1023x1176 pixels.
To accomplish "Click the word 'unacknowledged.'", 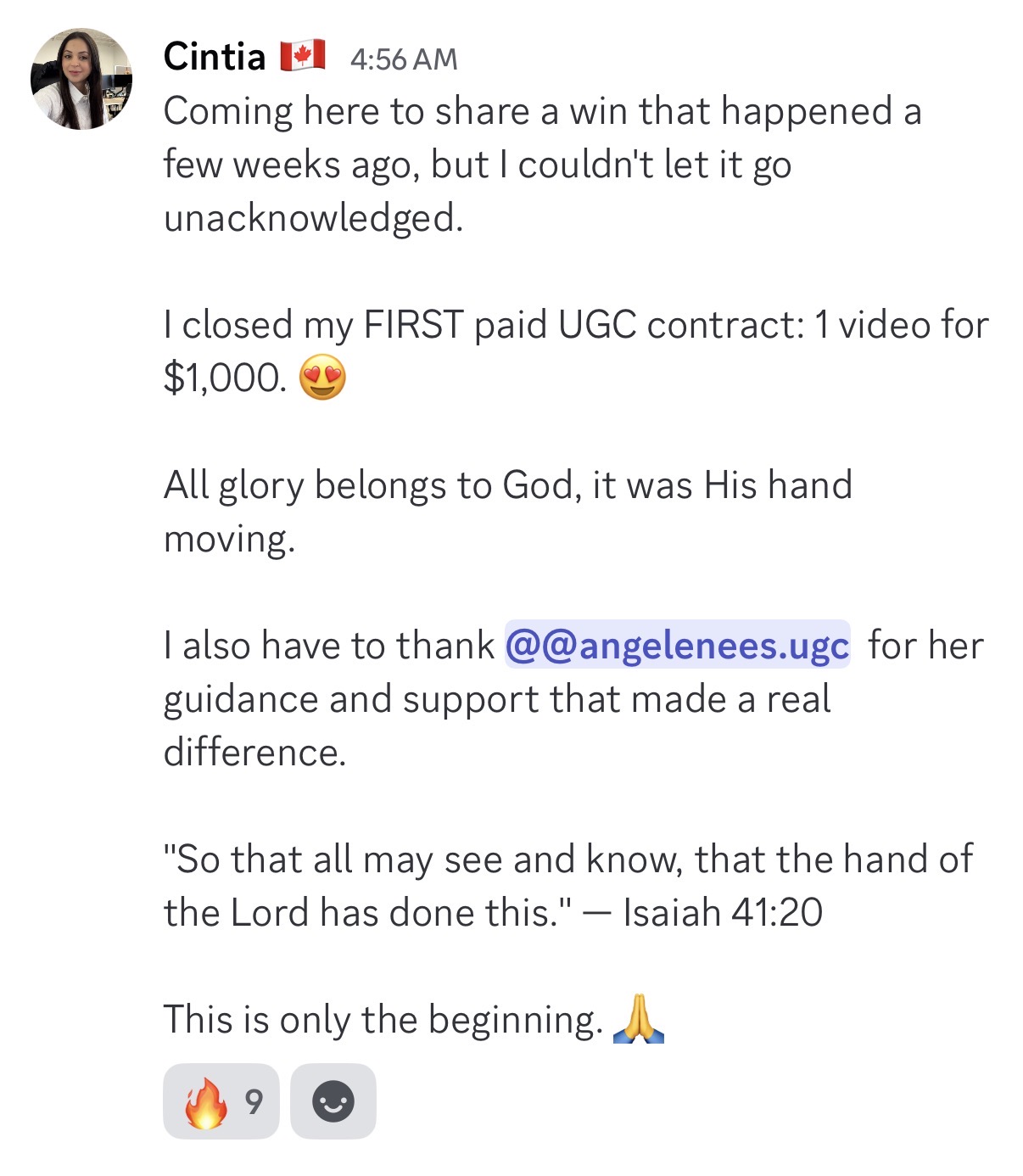I will point(314,218).
